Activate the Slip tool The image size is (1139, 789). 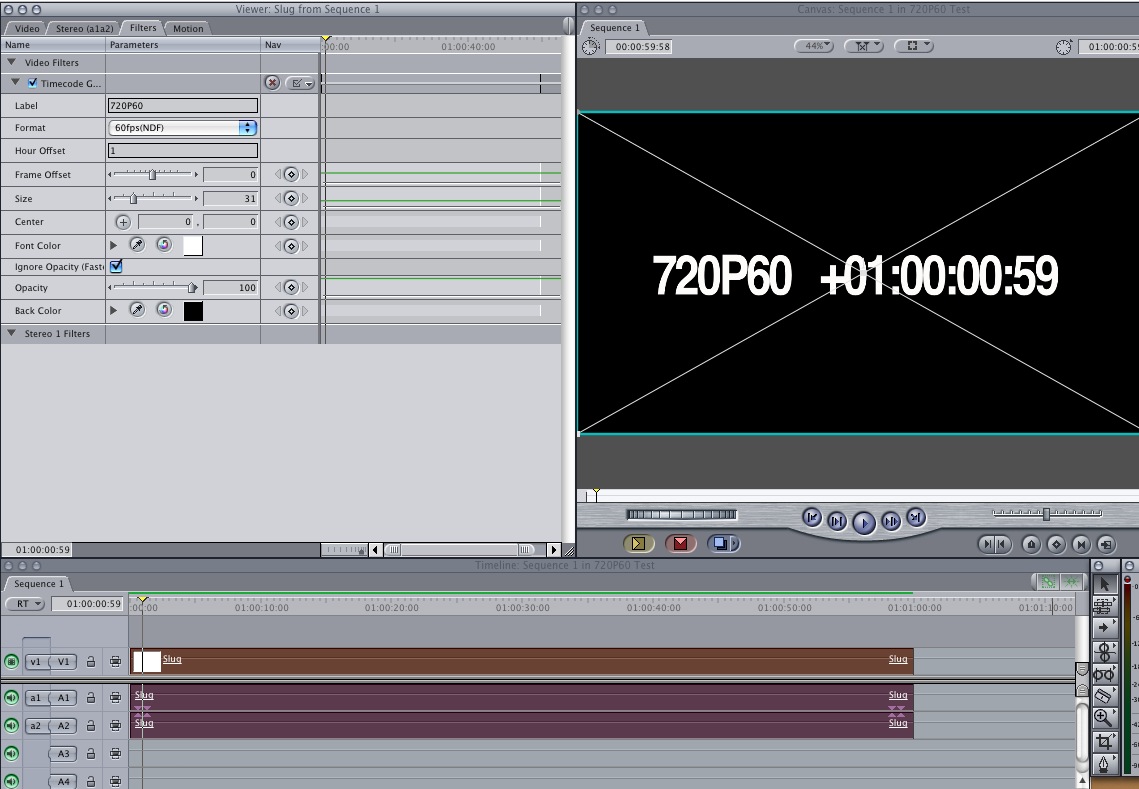click(x=1104, y=673)
